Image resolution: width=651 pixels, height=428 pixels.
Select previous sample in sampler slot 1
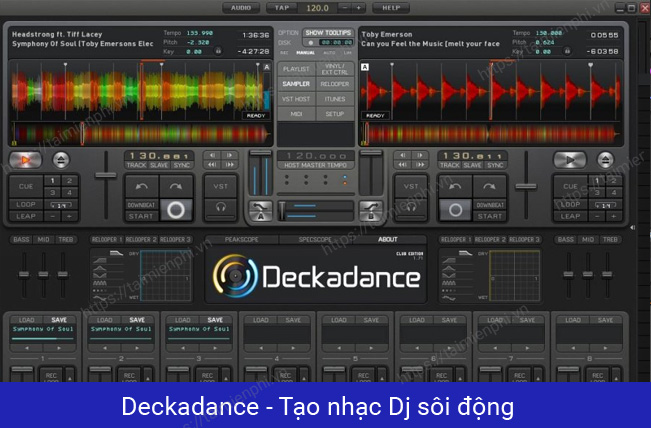pyautogui.click(x=27, y=348)
